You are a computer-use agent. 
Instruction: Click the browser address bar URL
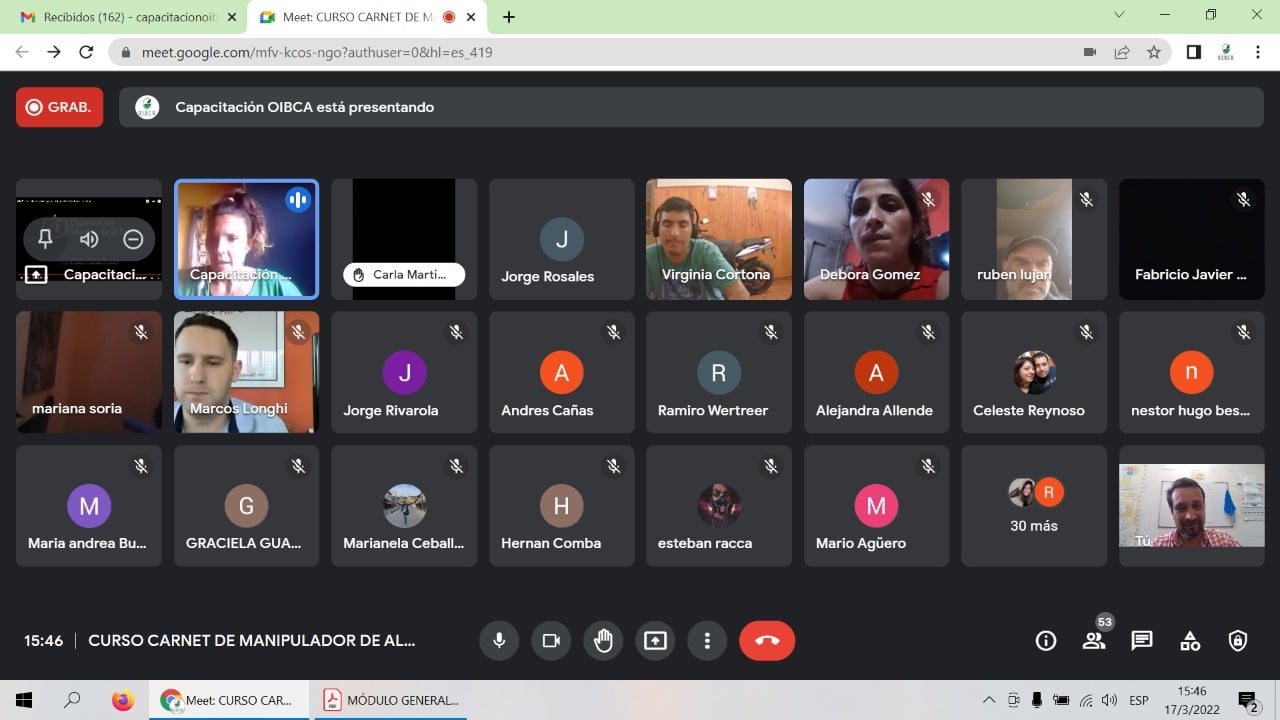click(x=317, y=52)
